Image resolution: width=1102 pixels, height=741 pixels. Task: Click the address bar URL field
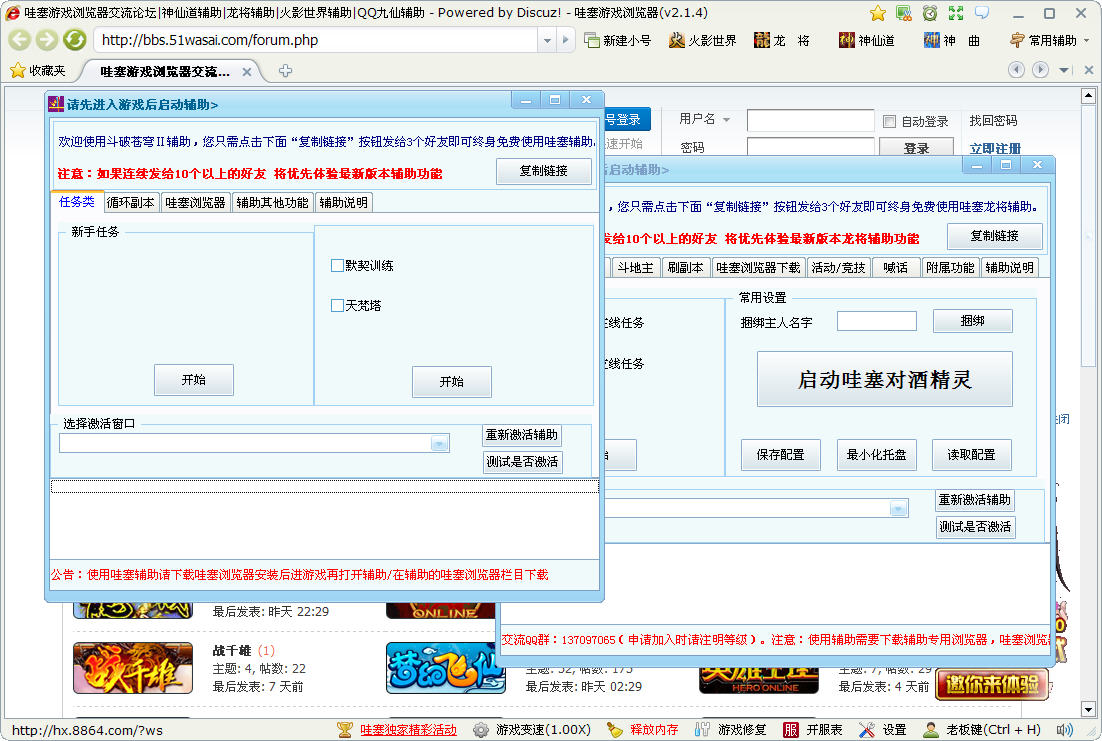(316, 40)
